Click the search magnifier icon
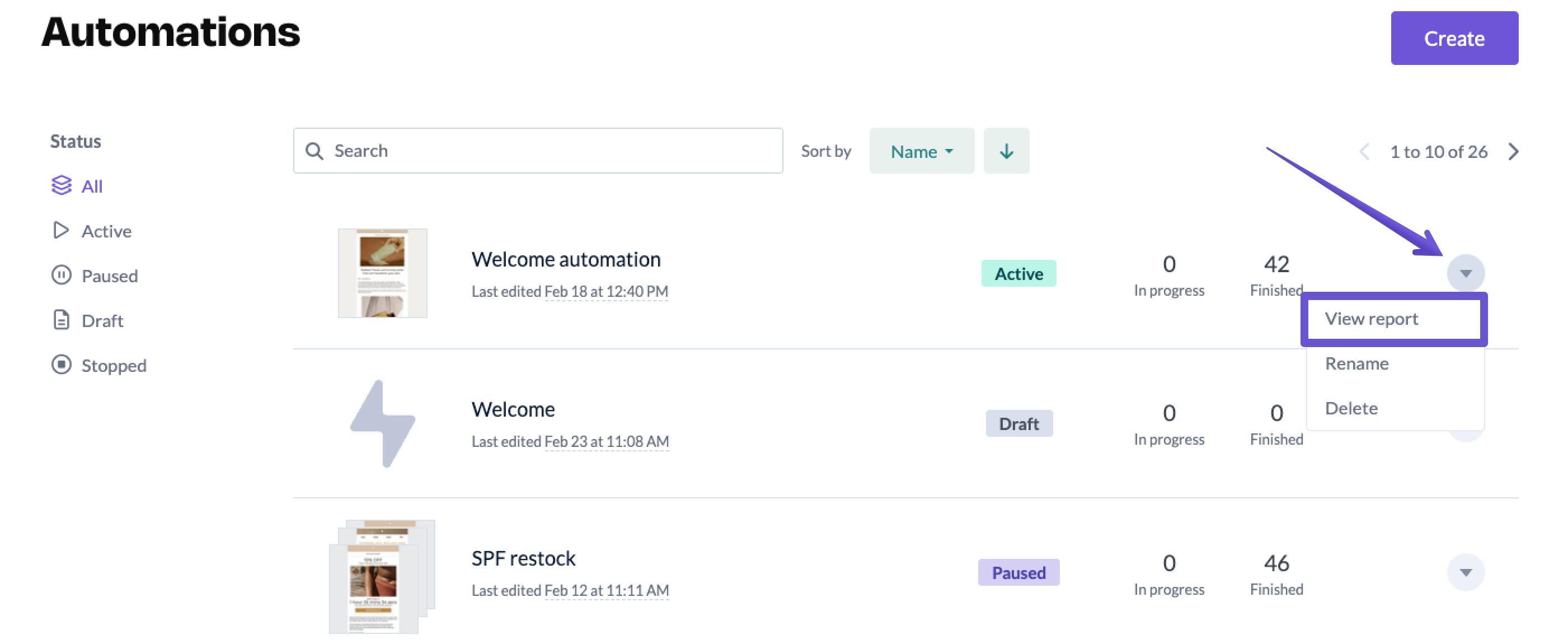 [x=314, y=151]
